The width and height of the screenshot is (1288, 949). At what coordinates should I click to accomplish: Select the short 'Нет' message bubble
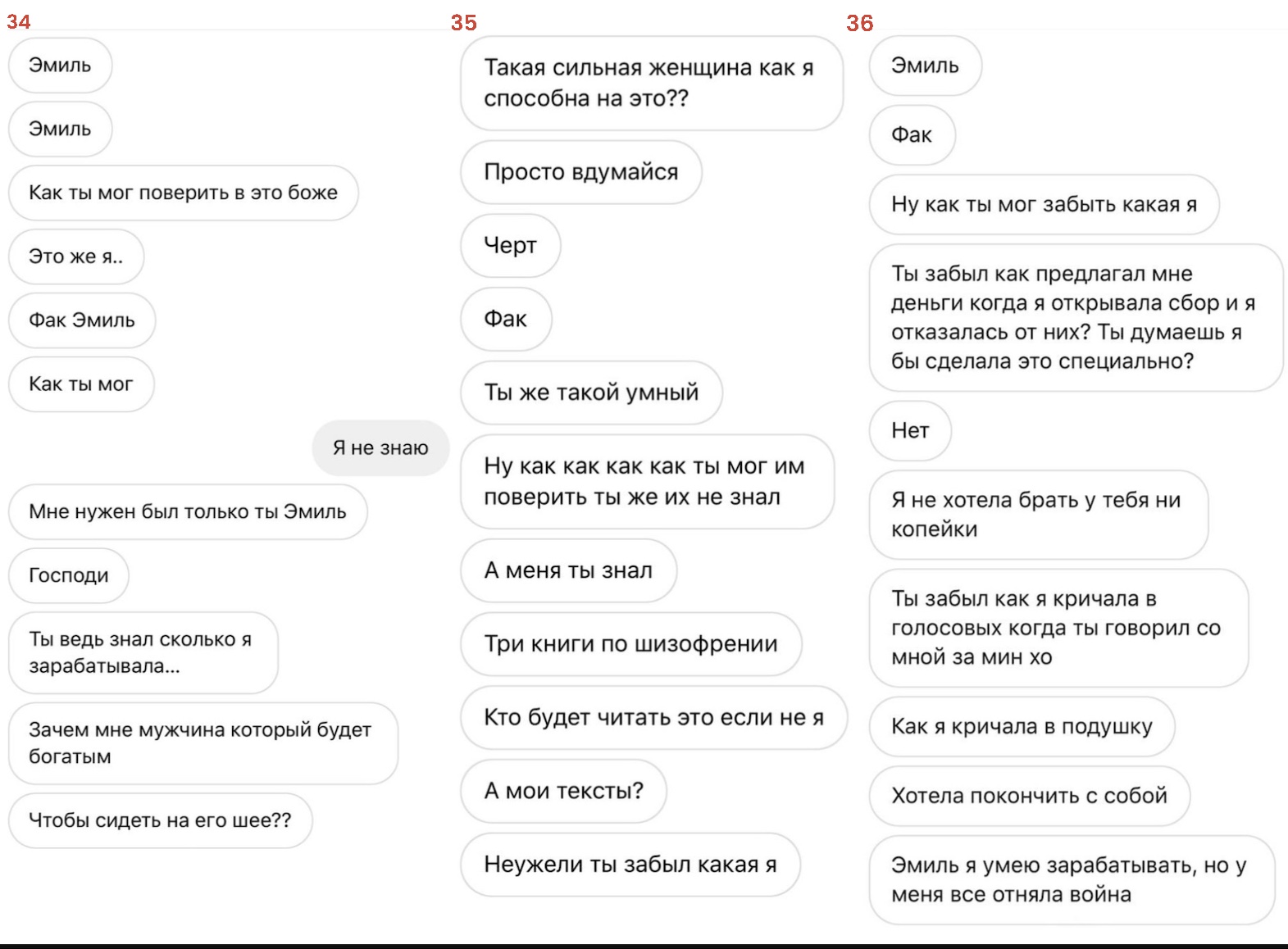tap(911, 430)
